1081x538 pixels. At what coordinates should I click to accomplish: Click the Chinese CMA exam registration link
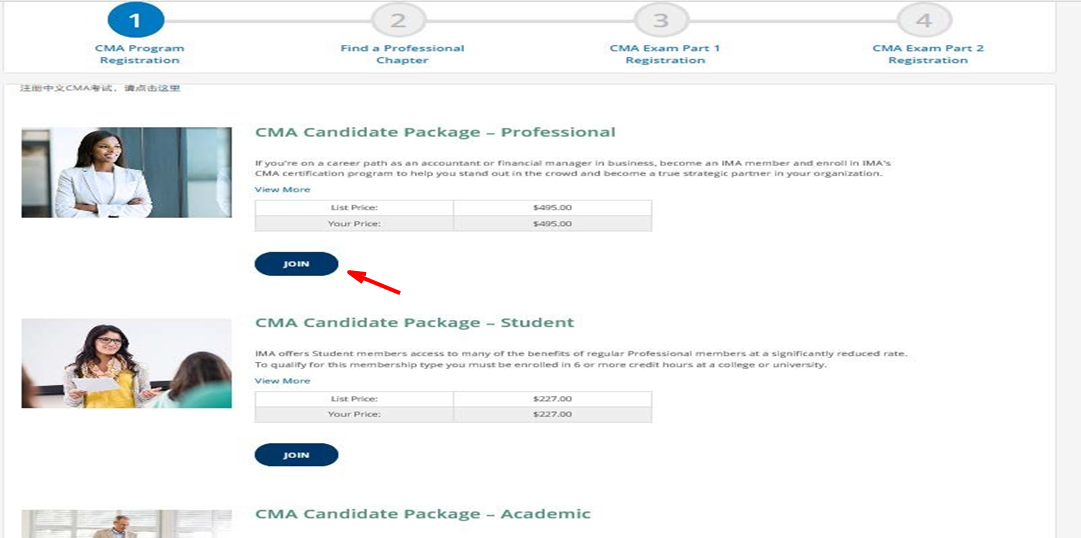(x=100, y=89)
